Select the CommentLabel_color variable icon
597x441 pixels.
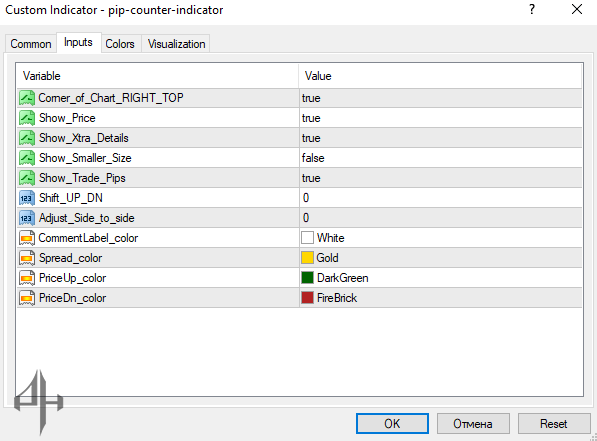click(x=27, y=238)
